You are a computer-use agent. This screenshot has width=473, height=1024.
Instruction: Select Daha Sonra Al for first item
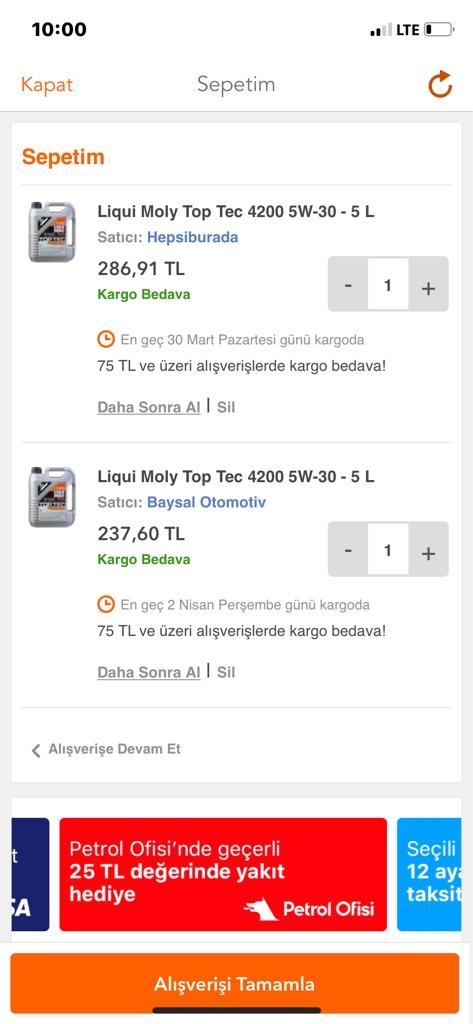(x=149, y=408)
